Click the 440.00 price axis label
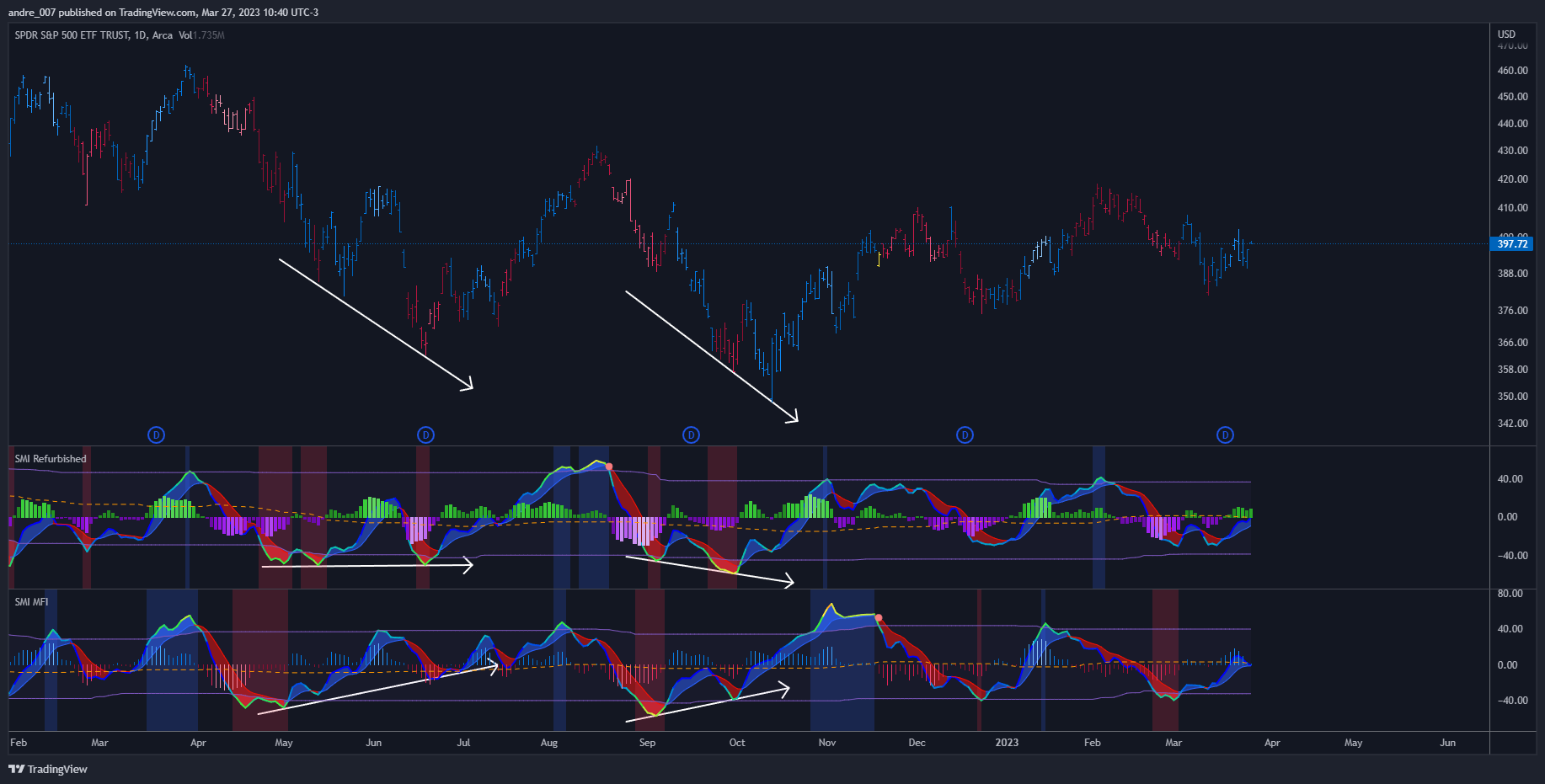 [1512, 124]
